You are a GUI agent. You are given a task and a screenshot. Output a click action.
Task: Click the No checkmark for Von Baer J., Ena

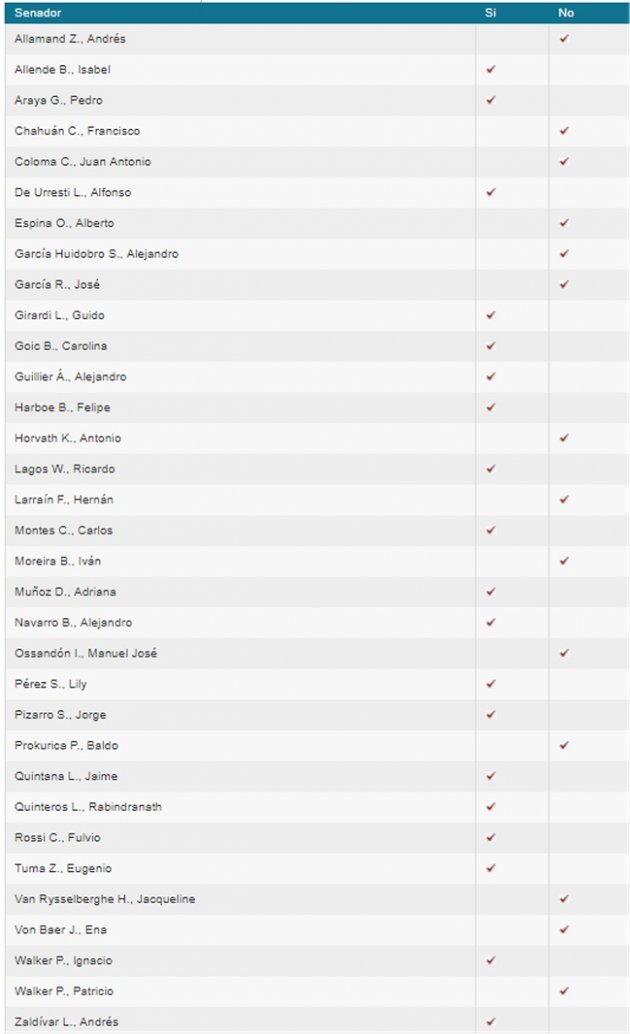[x=564, y=930]
